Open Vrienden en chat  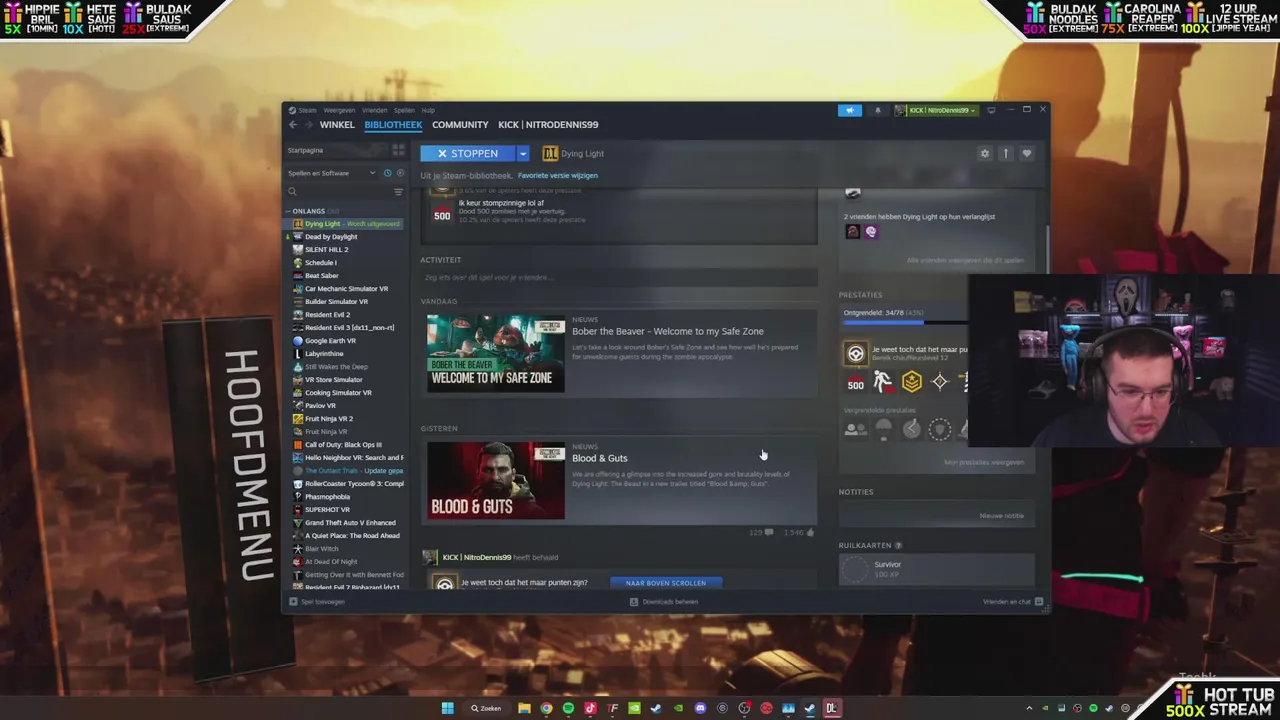(x=1013, y=602)
